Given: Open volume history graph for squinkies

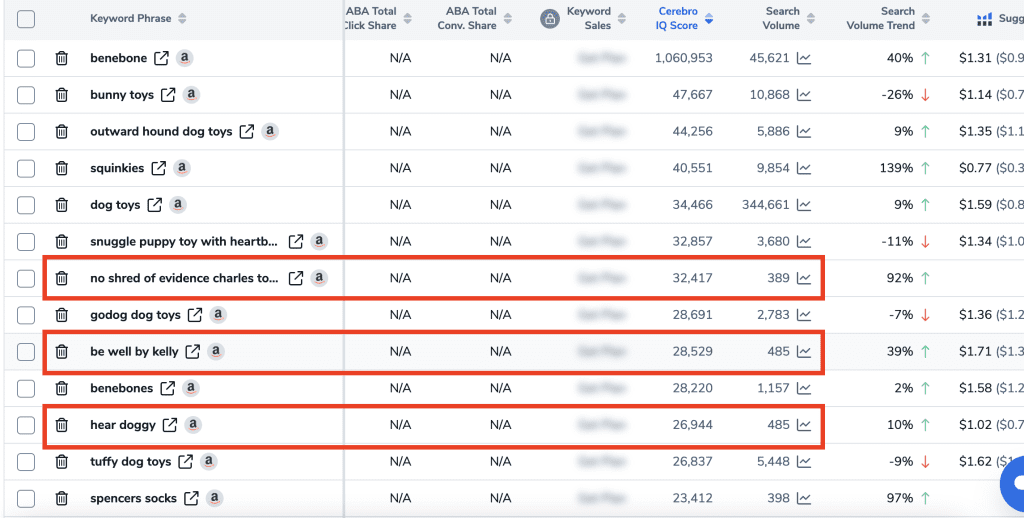Looking at the screenshot, I should (804, 168).
